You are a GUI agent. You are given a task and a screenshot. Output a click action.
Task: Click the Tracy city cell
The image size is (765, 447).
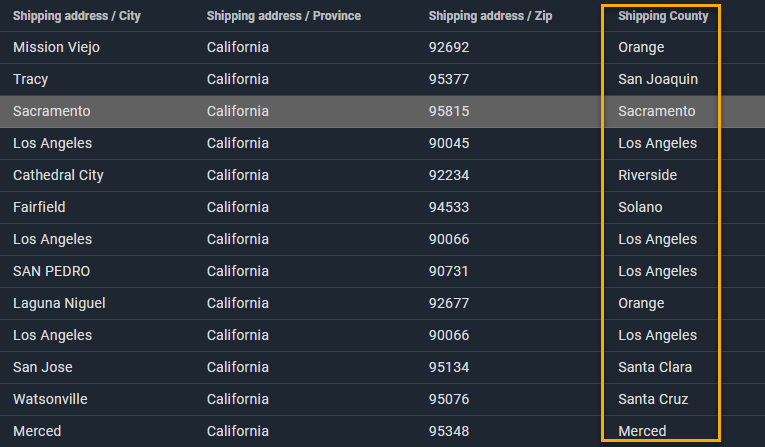pos(31,80)
